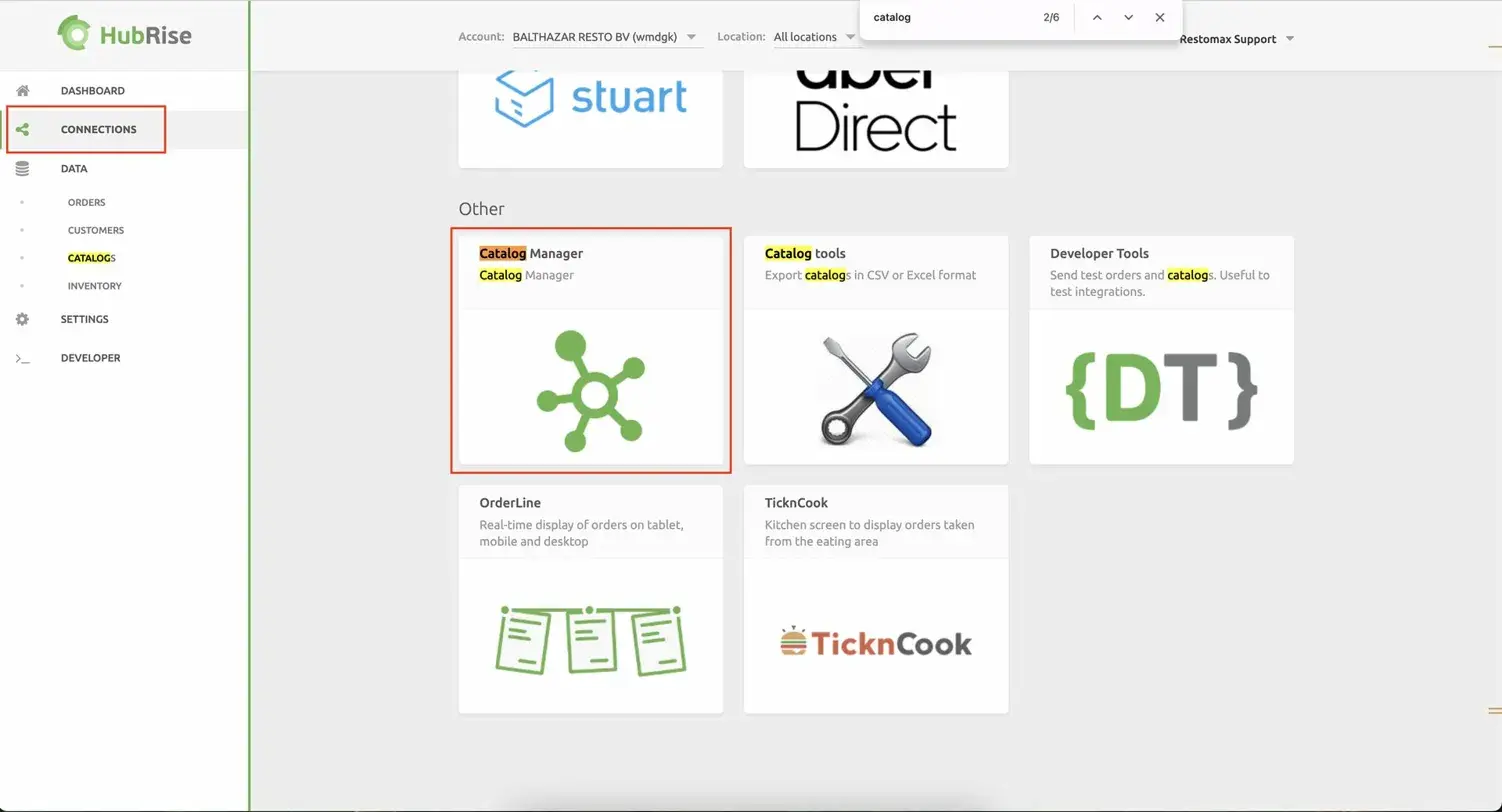Screen dimensions: 1502x812
Task: Select the OrderLine app card
Action: point(590,598)
